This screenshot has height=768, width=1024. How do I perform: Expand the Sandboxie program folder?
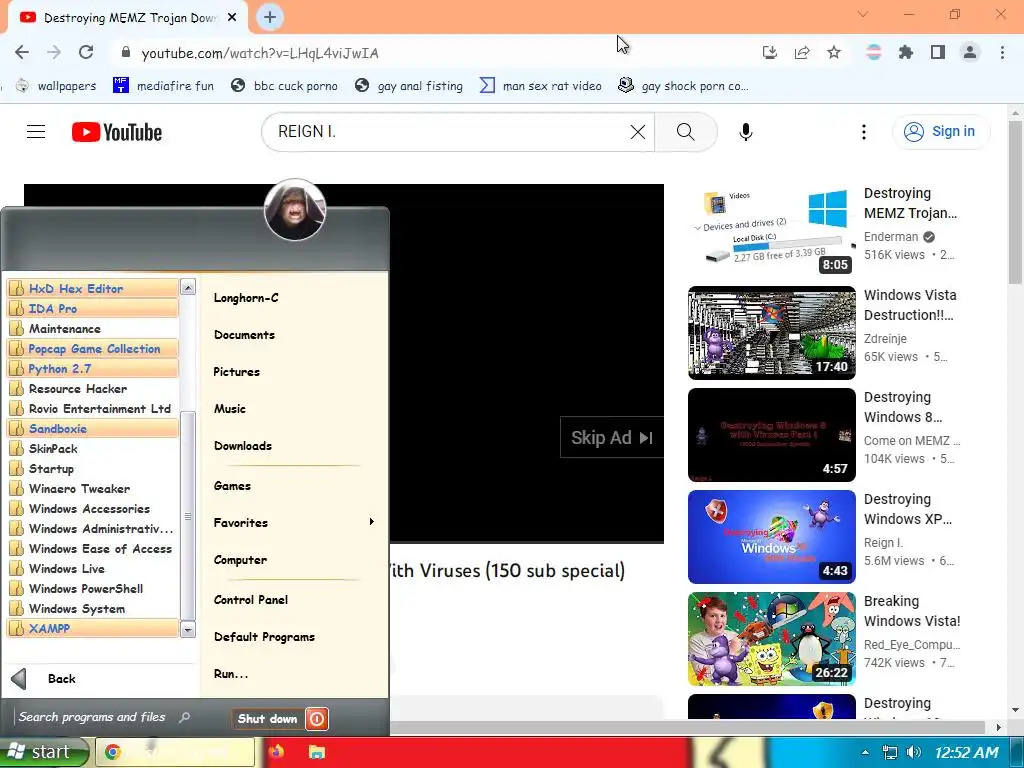[93, 428]
